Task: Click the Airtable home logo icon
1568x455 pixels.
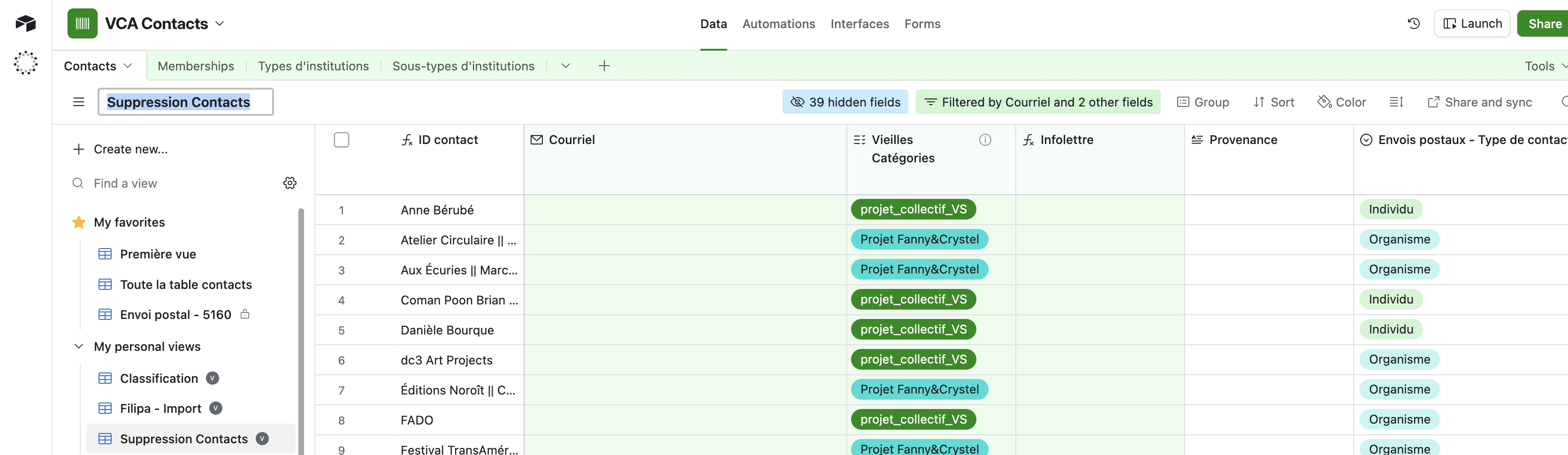Action: click(25, 24)
